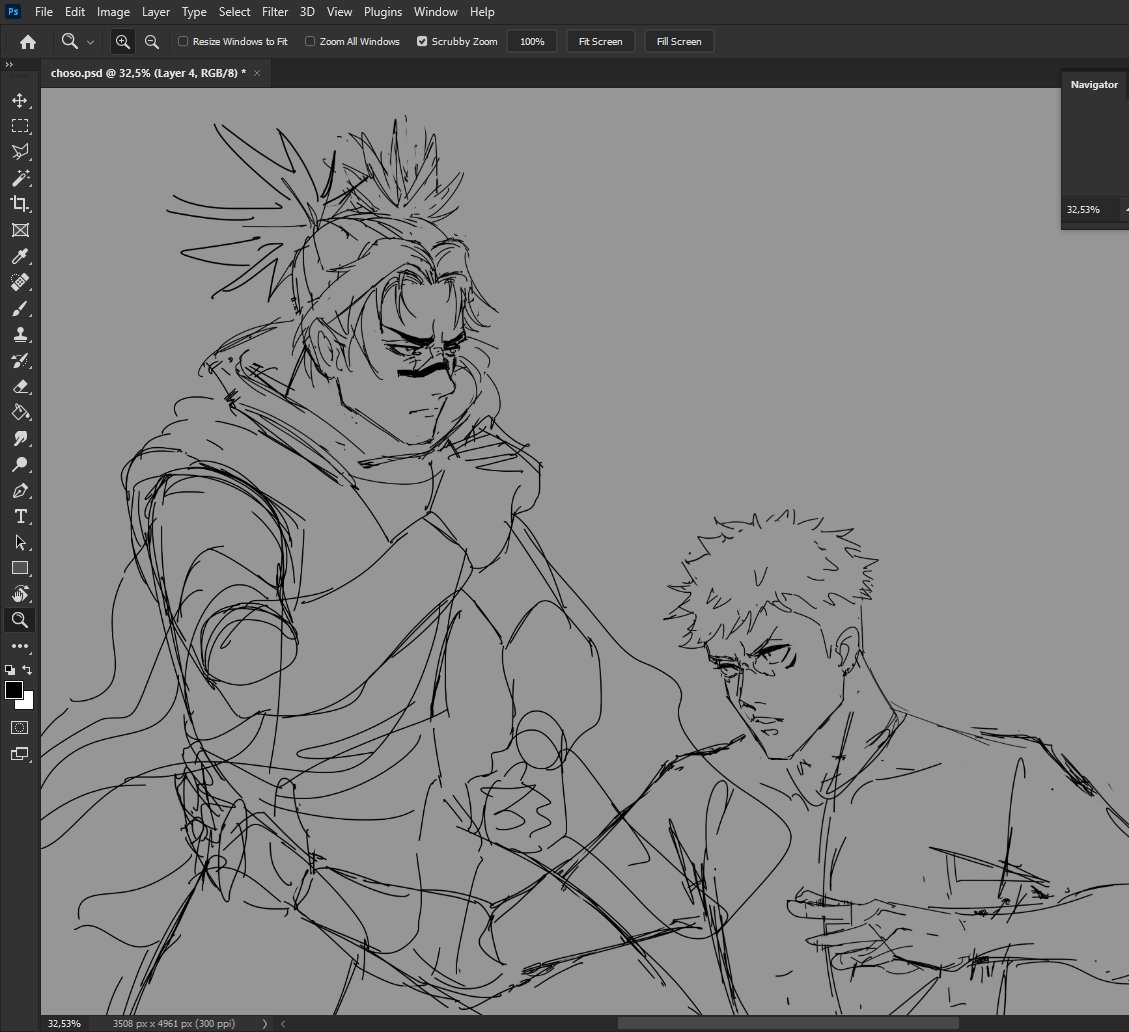Switch to the choso.psd document tab

[x=148, y=73]
